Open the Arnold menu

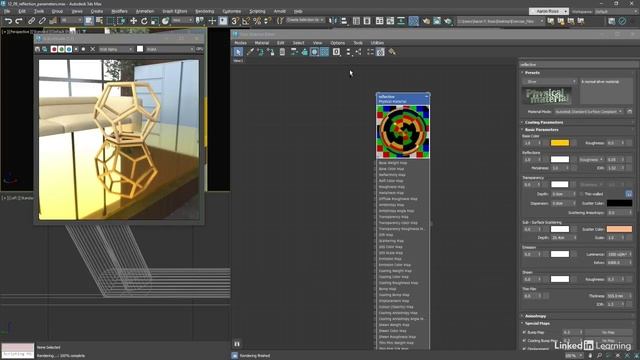(280, 11)
